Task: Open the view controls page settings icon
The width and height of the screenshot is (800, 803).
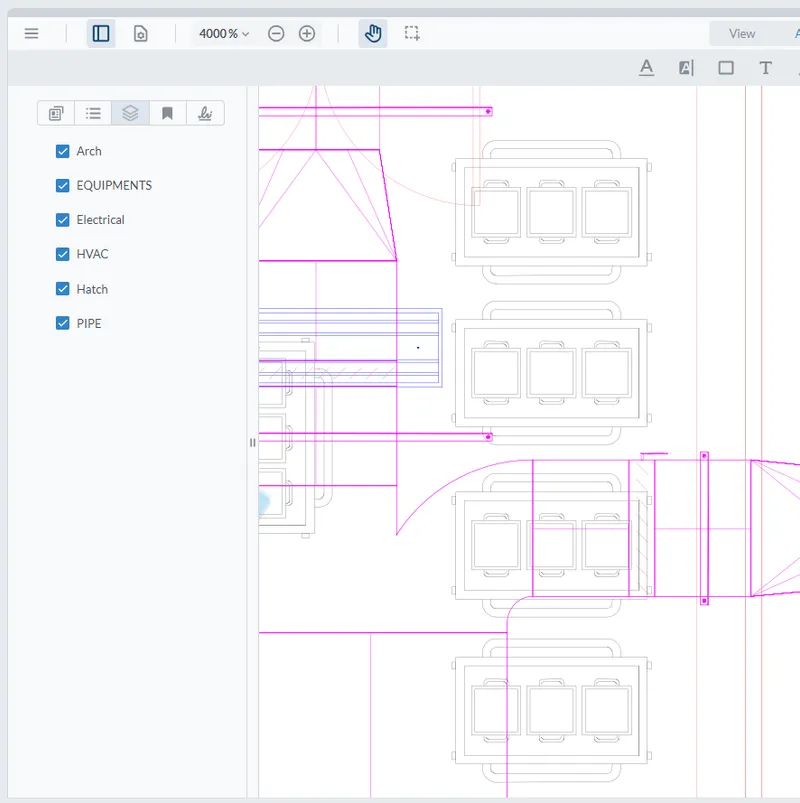Action: pos(141,34)
